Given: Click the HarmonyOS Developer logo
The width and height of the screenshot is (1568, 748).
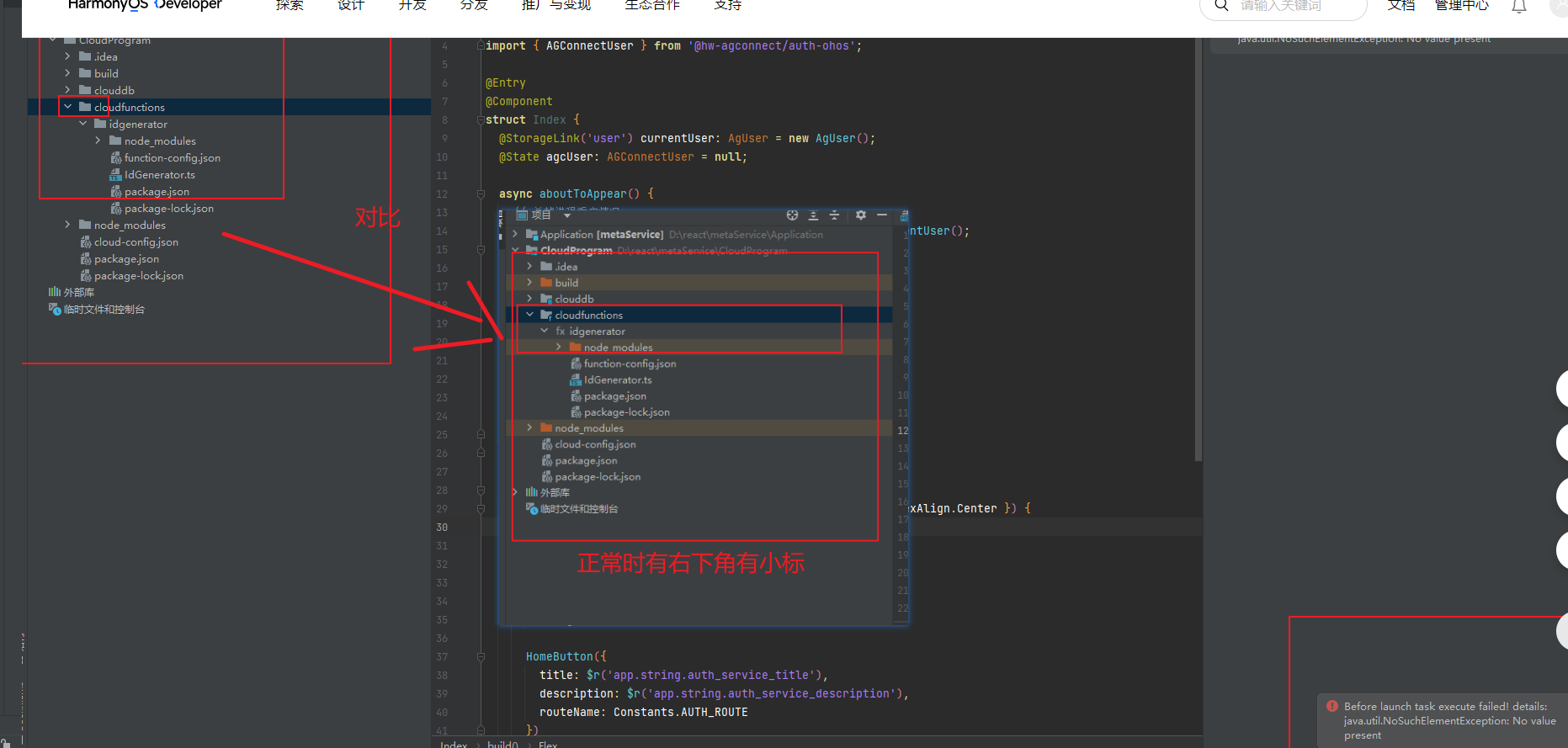Looking at the screenshot, I should pyautogui.click(x=145, y=5).
